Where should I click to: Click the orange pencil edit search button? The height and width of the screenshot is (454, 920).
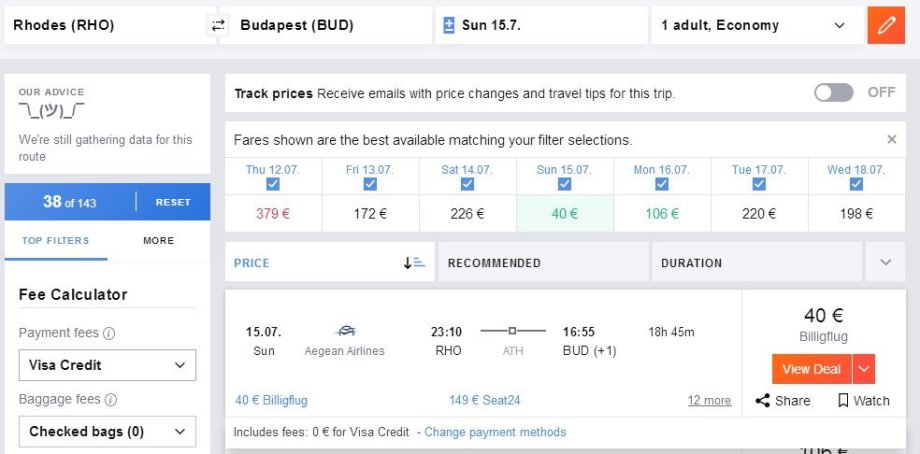[885, 26]
